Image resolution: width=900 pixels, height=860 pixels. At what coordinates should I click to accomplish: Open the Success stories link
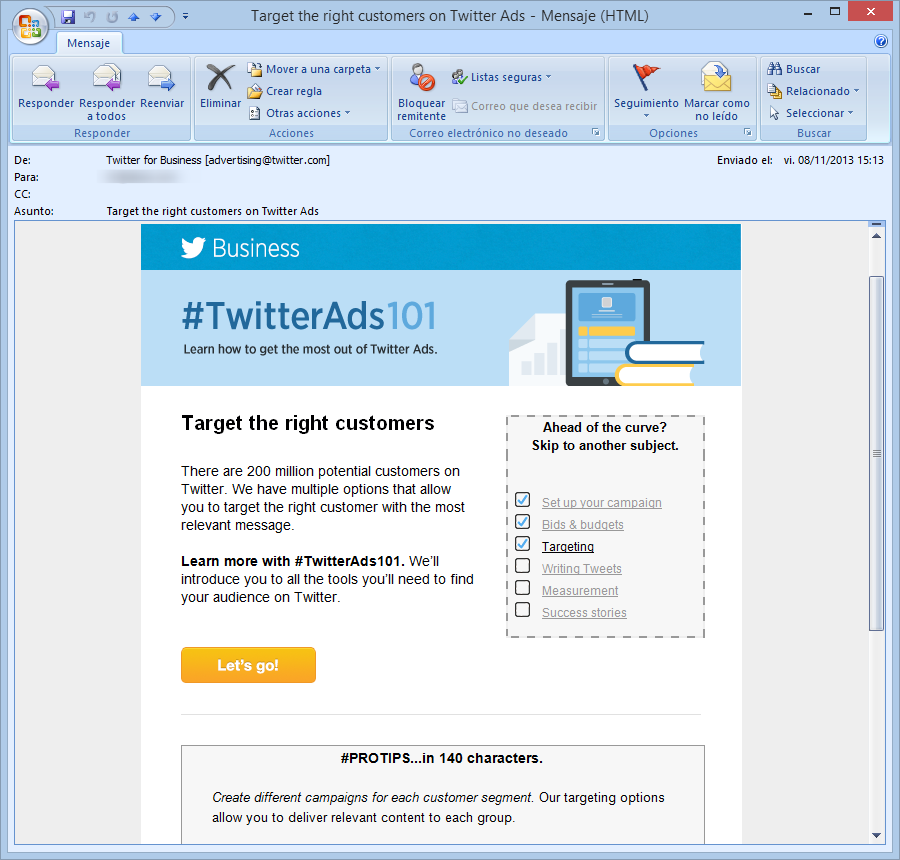[584, 613]
